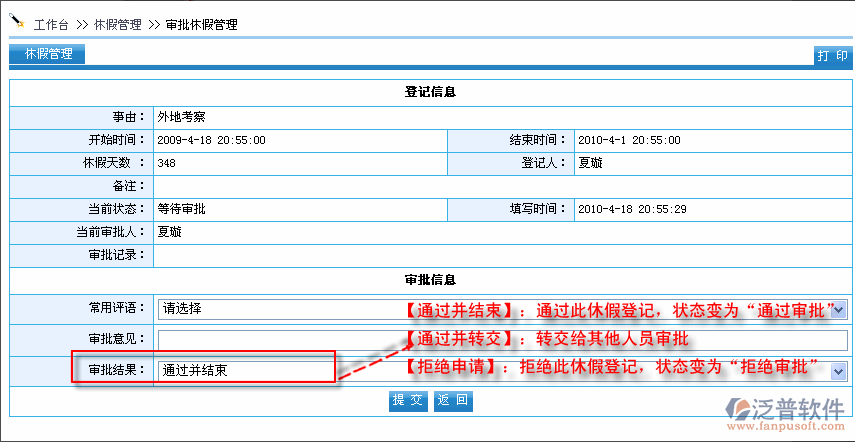Select the 结束时间 value 2010-4-1 20:55:00
855x442 pixels.
pyautogui.click(x=628, y=140)
